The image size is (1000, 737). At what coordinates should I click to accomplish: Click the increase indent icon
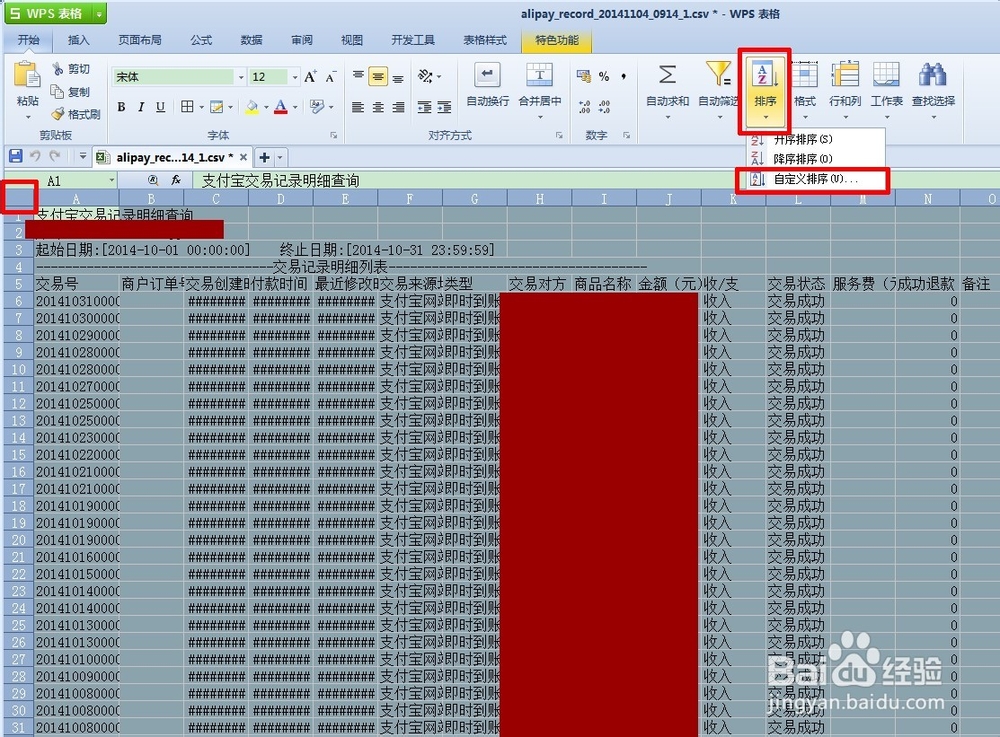[444, 107]
